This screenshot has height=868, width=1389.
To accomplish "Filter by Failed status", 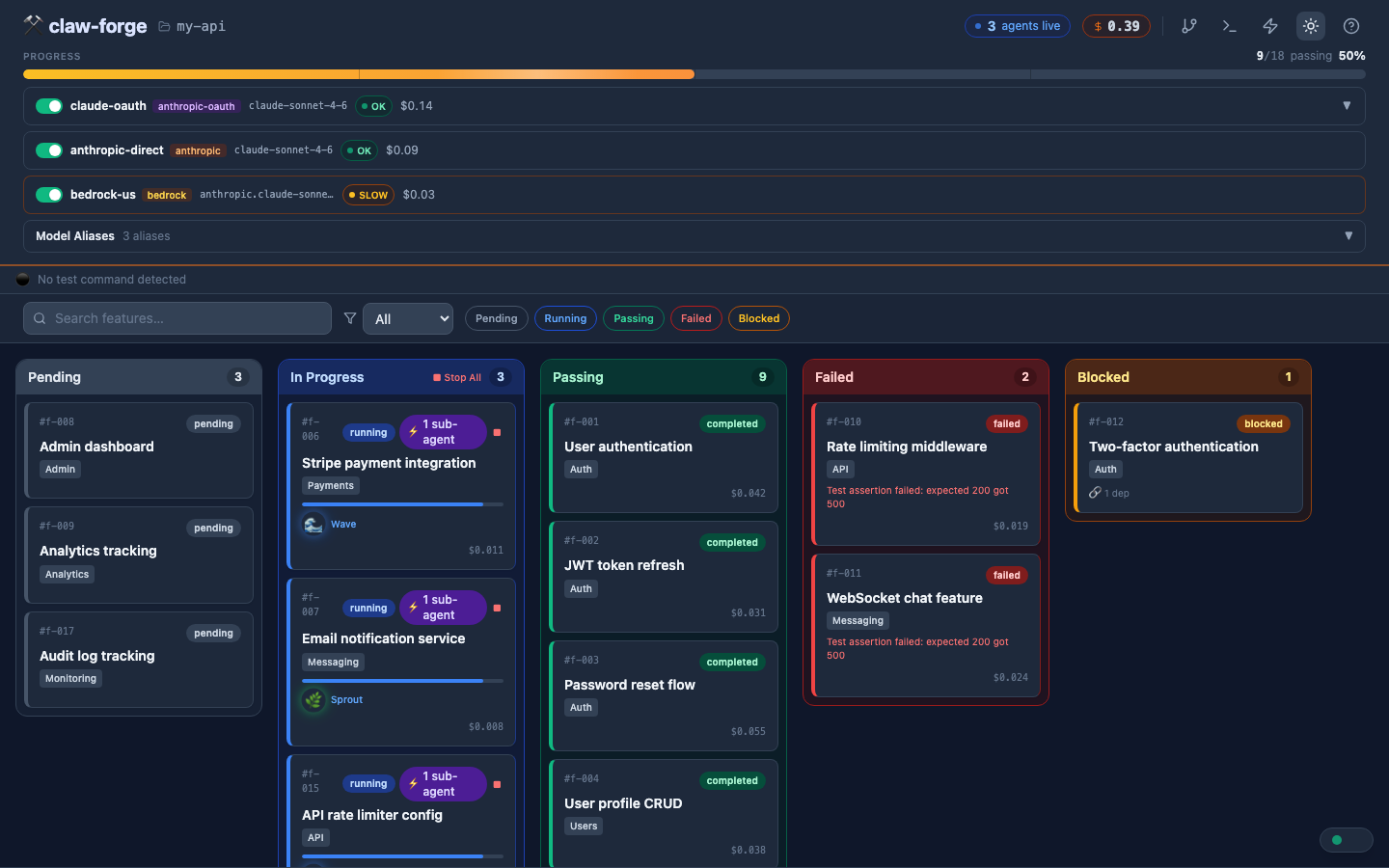I will (696, 318).
